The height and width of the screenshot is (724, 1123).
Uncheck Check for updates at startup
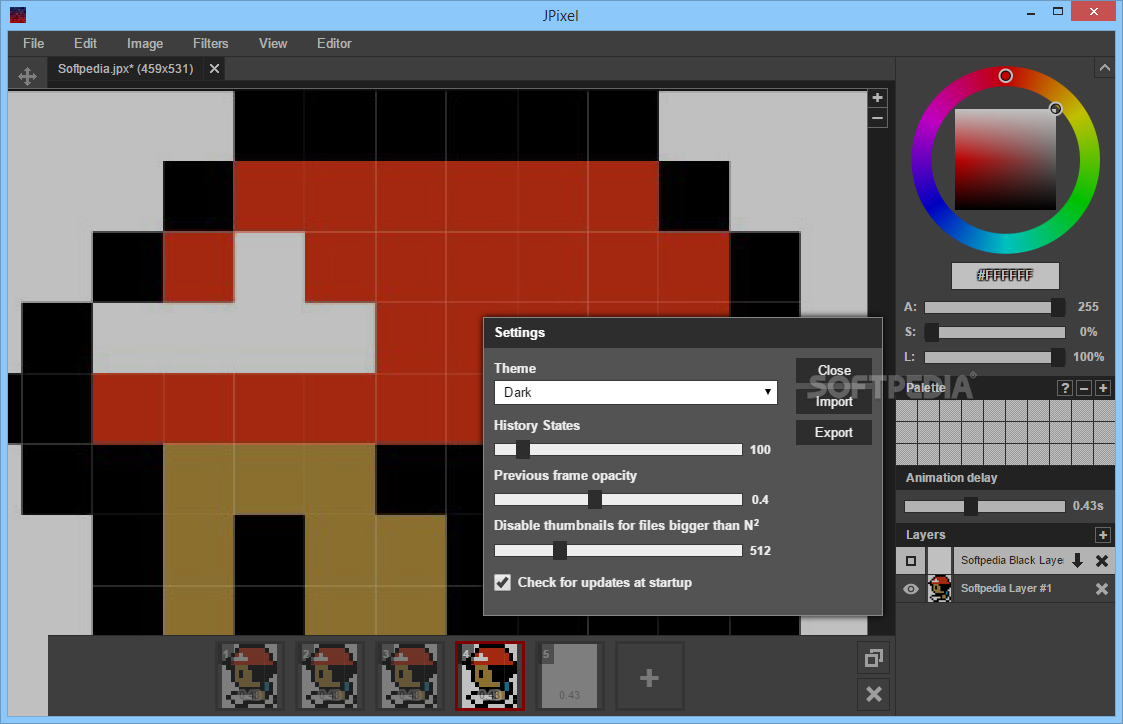(503, 582)
